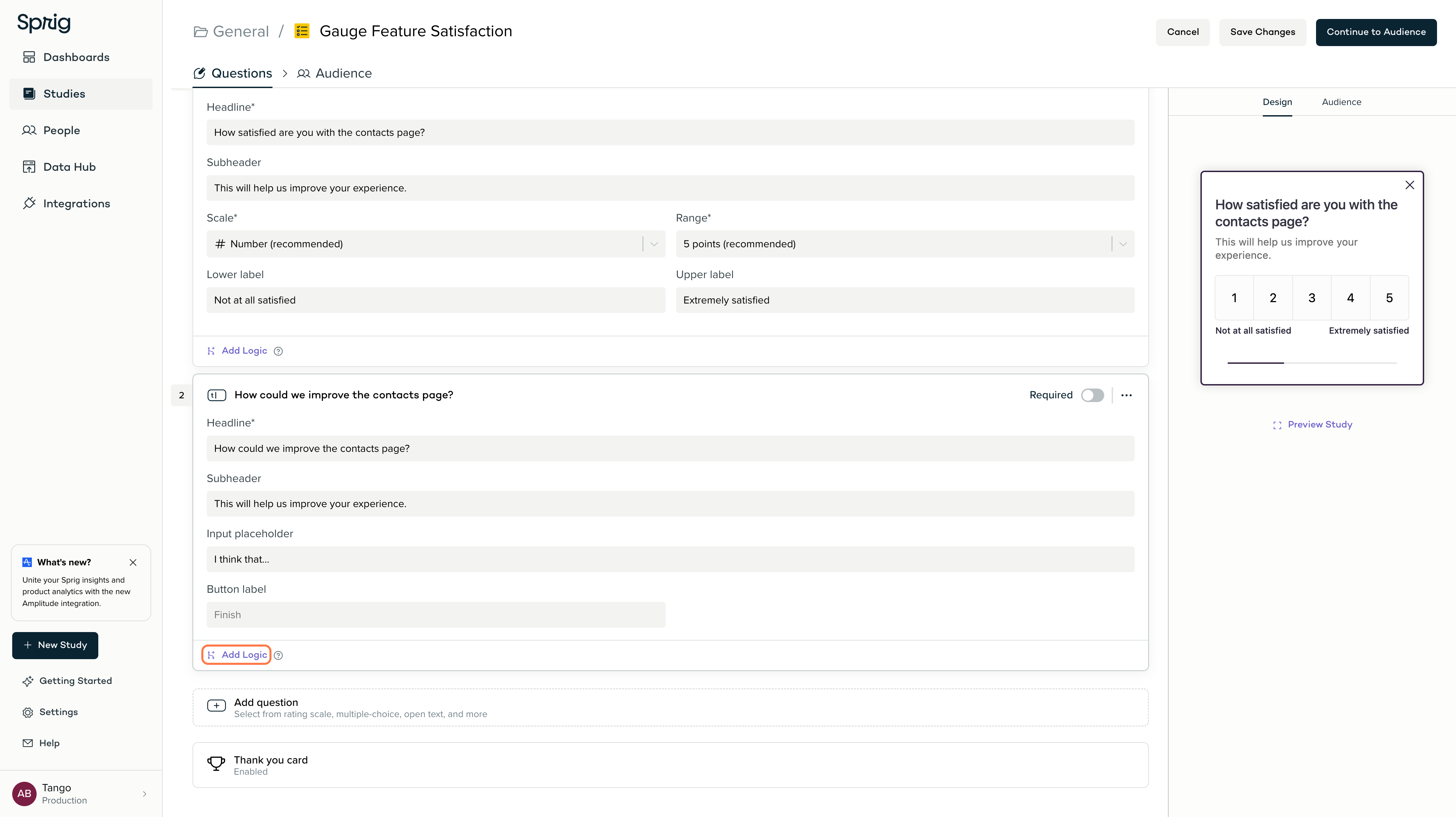Edit the Button label Finish field
Image resolution: width=1456 pixels, height=817 pixels.
(x=436, y=615)
